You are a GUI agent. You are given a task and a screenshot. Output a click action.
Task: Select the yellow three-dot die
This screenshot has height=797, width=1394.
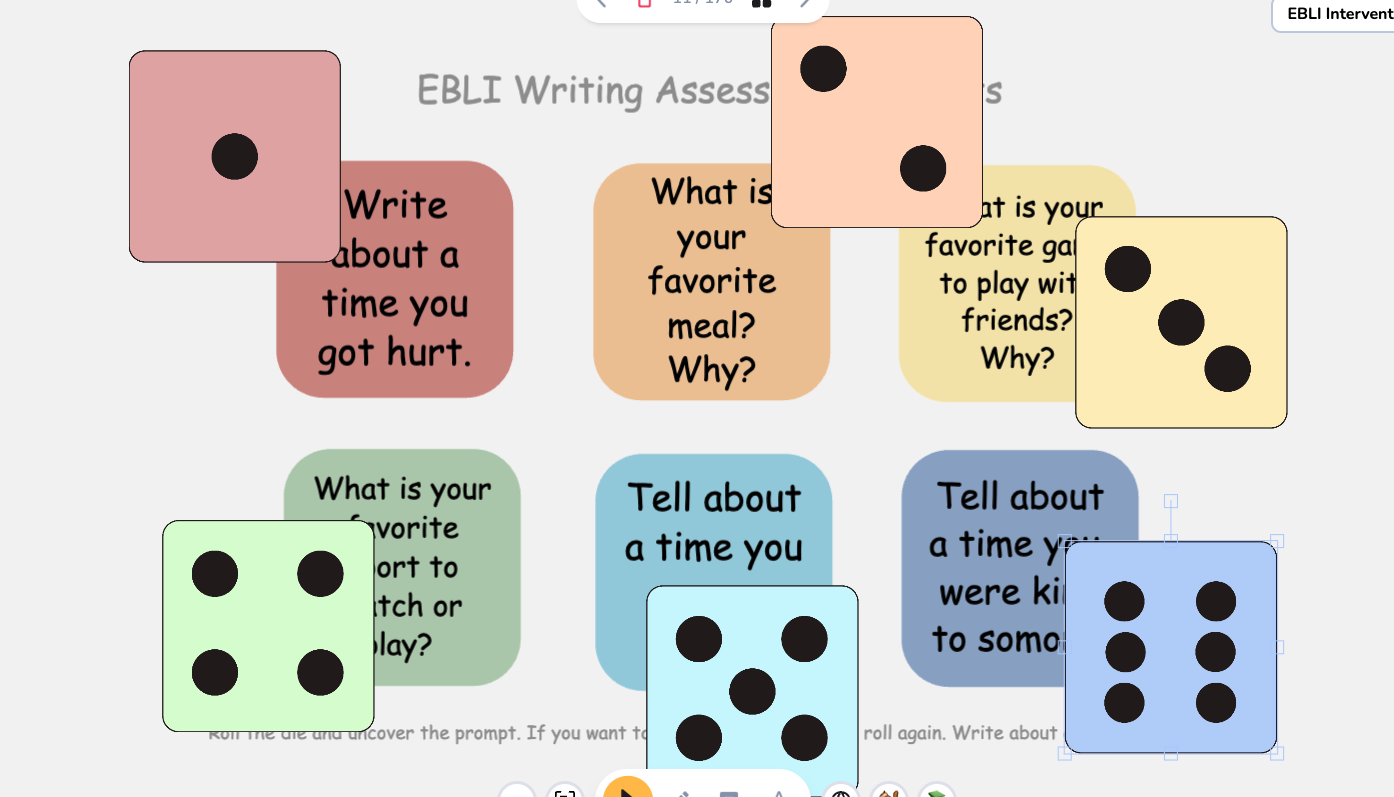[x=1181, y=322]
